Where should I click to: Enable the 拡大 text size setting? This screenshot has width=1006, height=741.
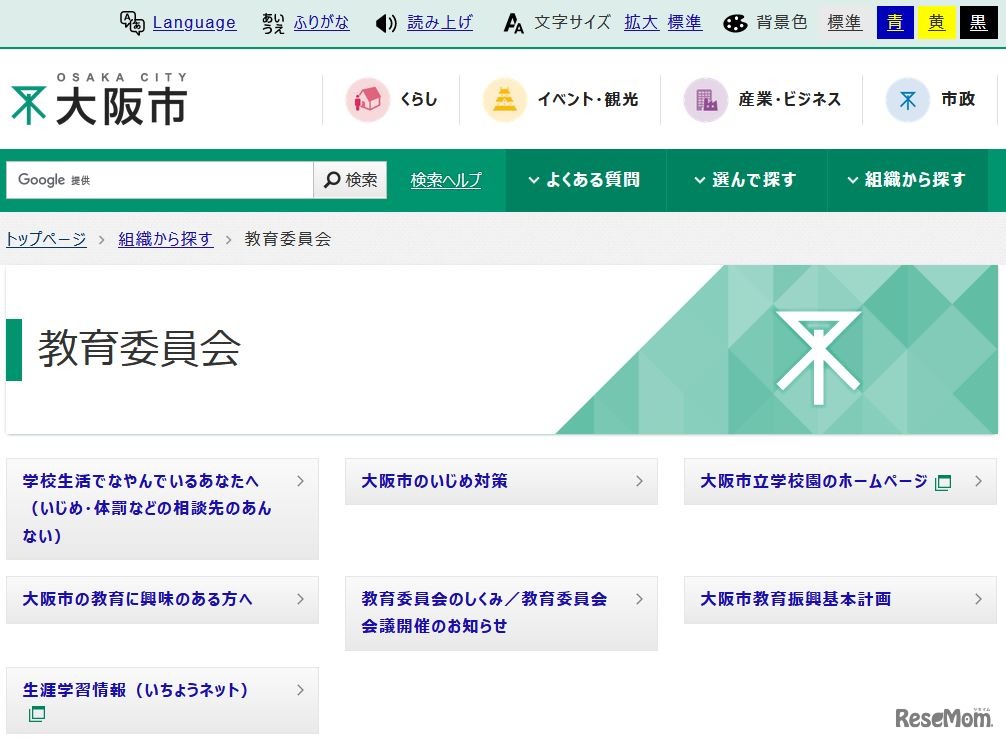pos(641,22)
